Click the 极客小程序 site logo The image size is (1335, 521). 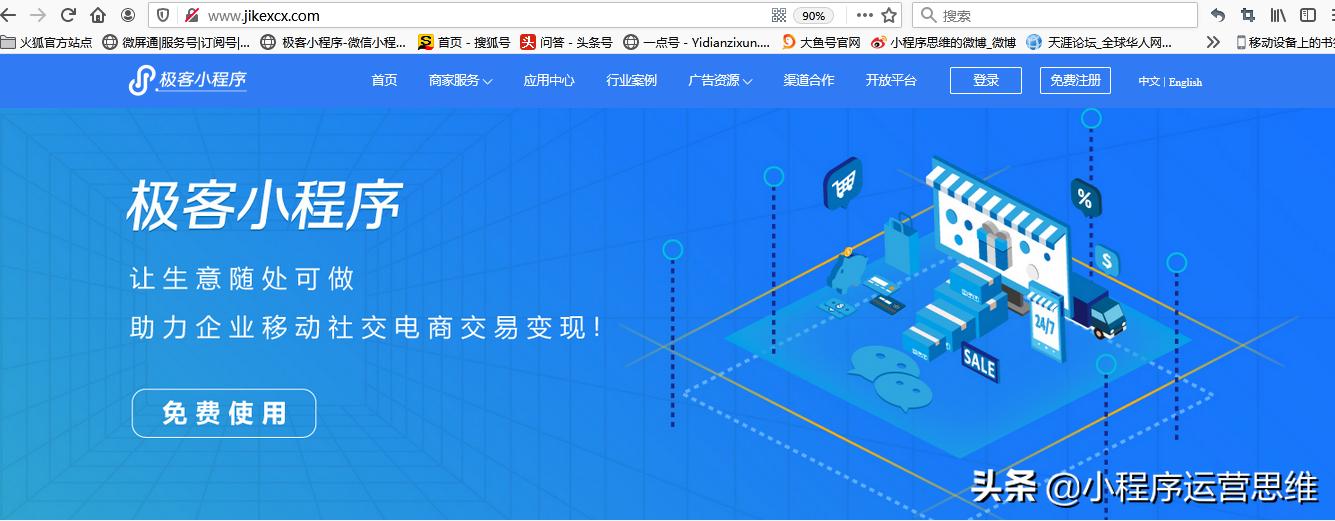click(188, 80)
